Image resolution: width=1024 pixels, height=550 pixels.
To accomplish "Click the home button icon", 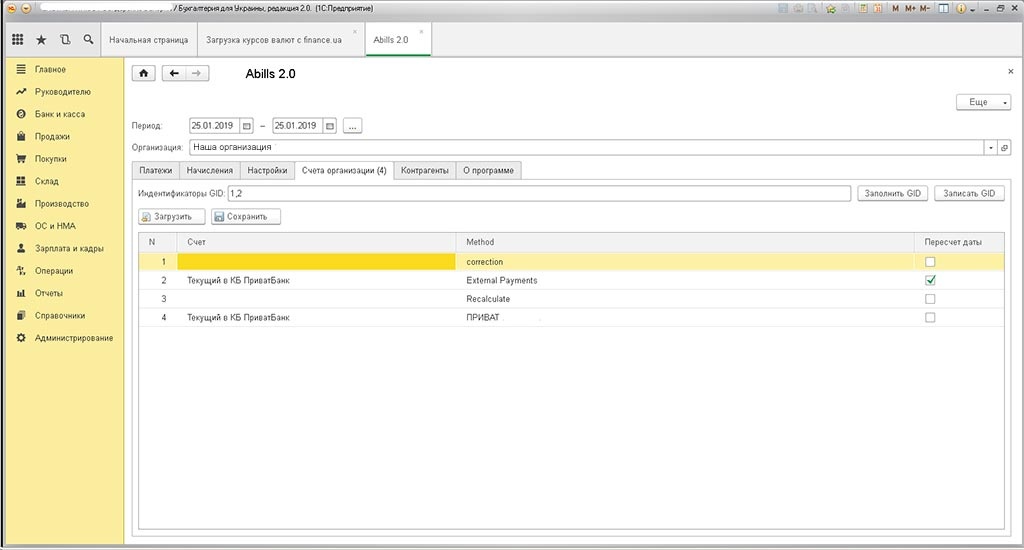I will point(144,73).
